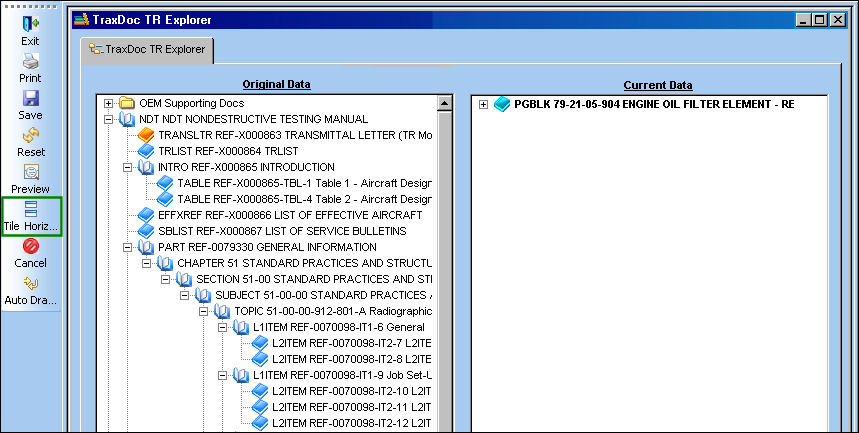Click the Current Data heading
The height and width of the screenshot is (433, 859).
click(x=658, y=86)
